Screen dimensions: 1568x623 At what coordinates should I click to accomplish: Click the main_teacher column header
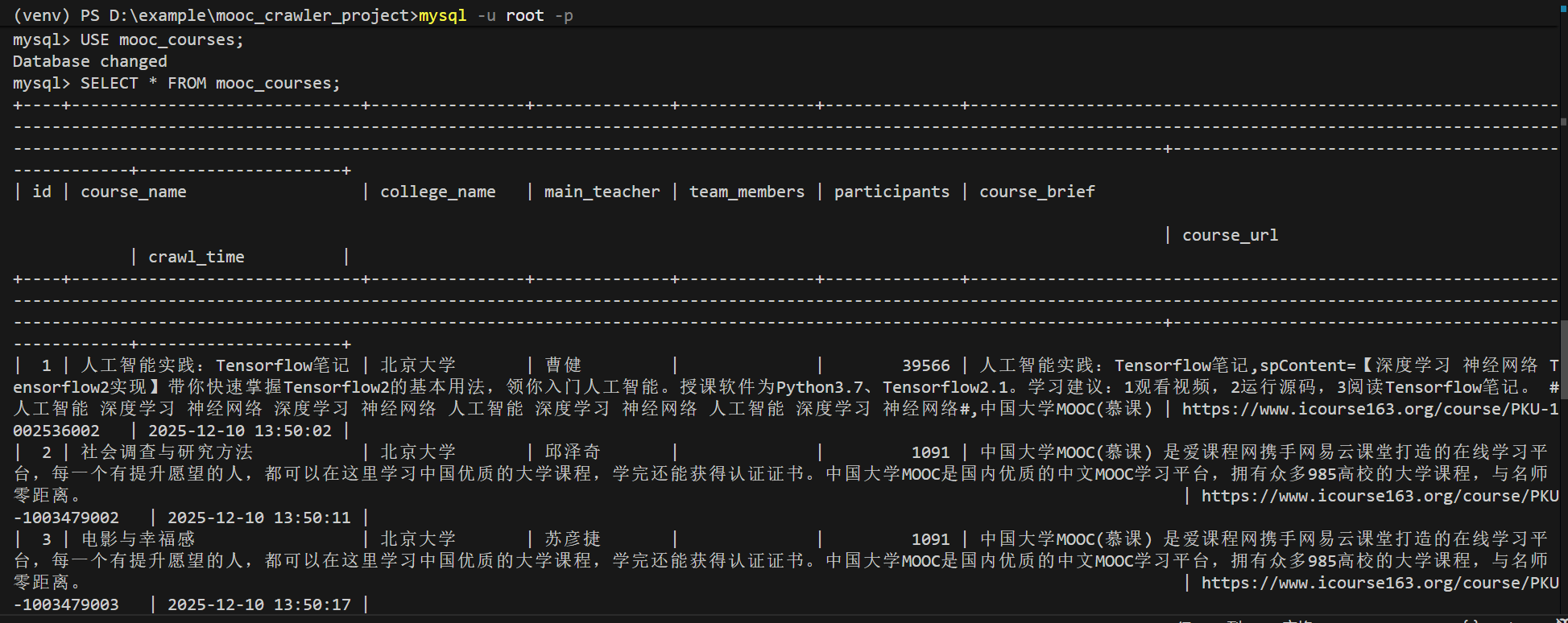click(602, 192)
